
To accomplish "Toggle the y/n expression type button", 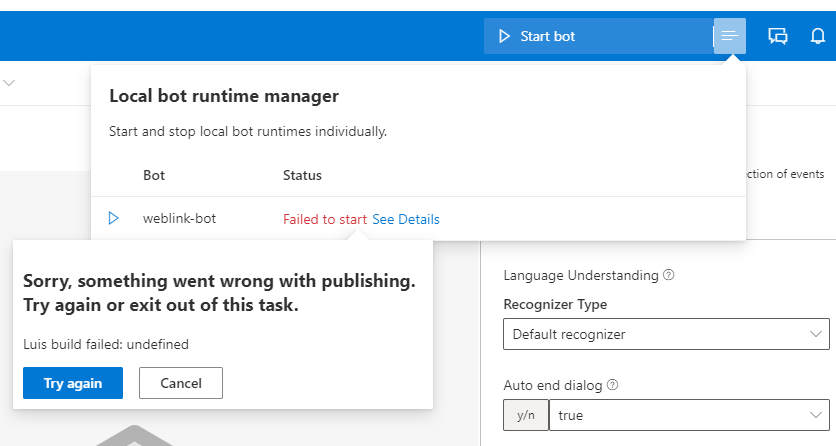I will tap(525, 415).
